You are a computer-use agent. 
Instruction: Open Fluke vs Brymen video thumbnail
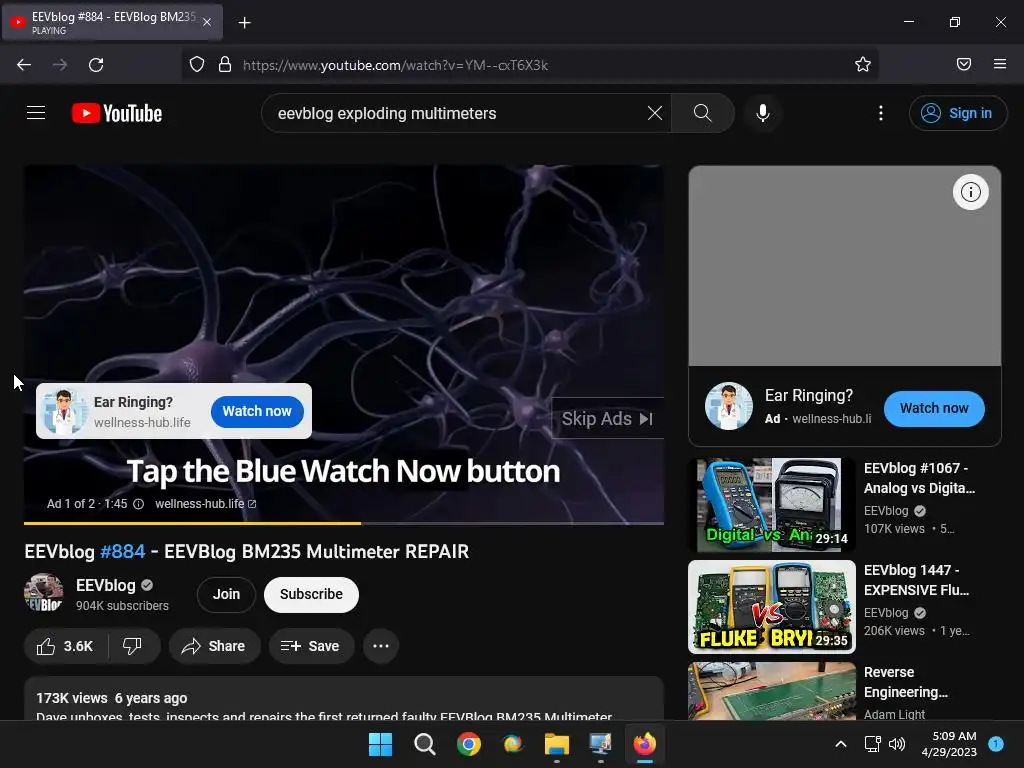click(x=772, y=607)
